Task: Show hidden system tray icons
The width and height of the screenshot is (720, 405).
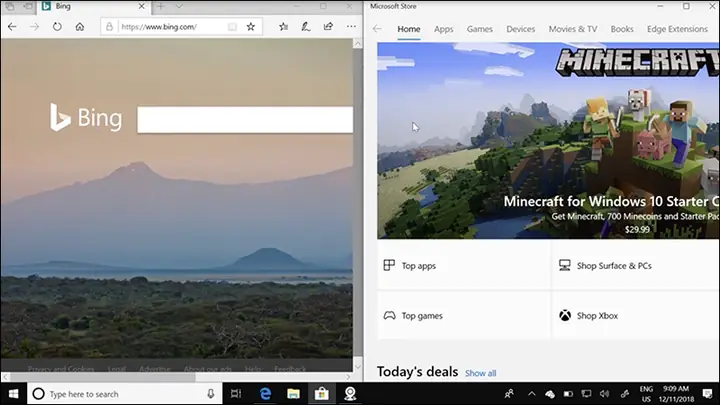Action: pyautogui.click(x=532, y=394)
